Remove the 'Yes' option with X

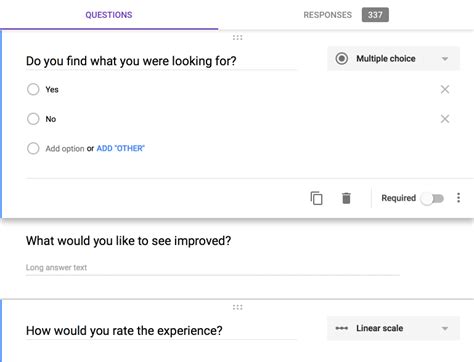click(x=445, y=89)
